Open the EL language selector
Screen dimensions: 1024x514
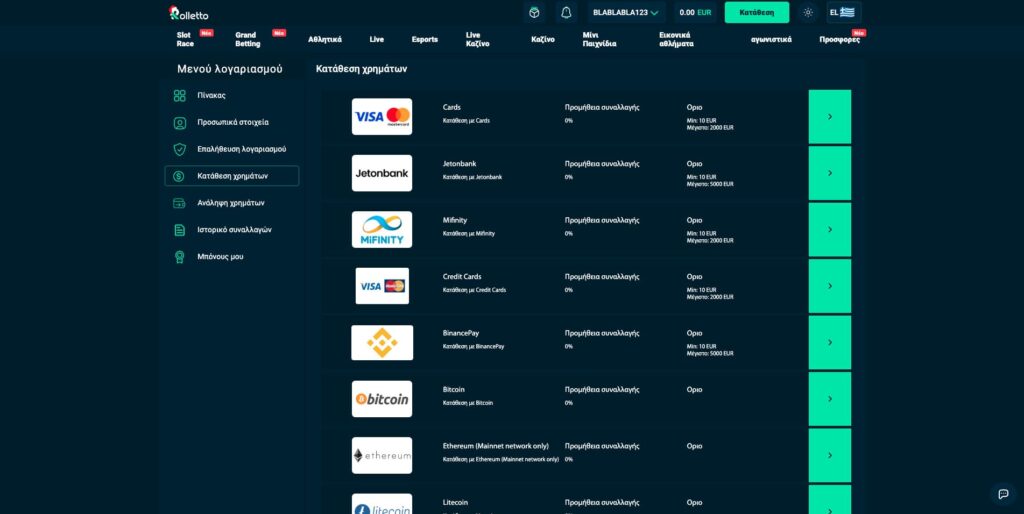click(841, 12)
